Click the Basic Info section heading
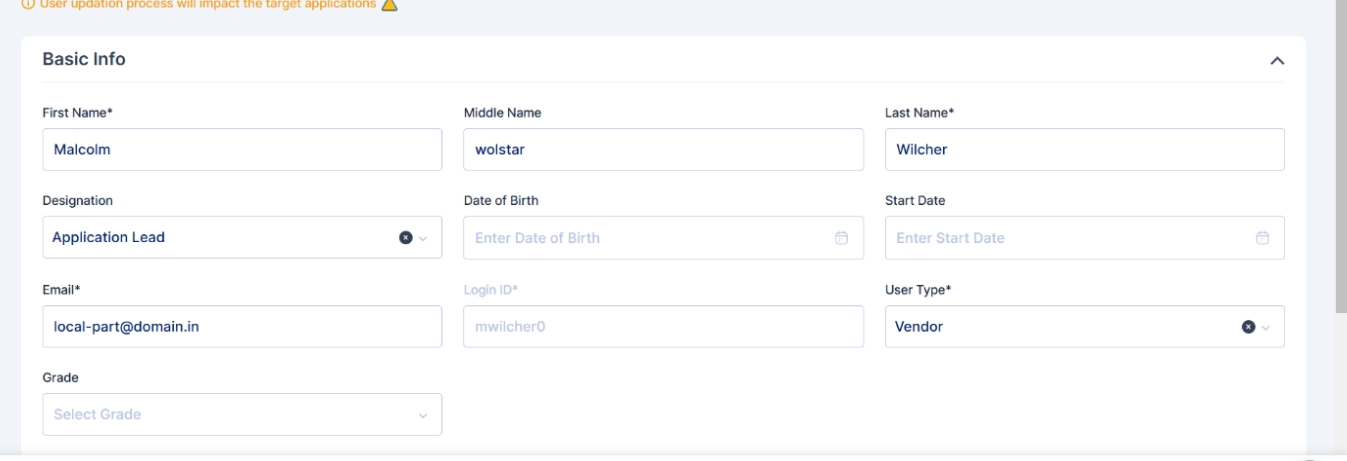Image resolution: width=1347 pixels, height=461 pixels. pyautogui.click(x=84, y=59)
